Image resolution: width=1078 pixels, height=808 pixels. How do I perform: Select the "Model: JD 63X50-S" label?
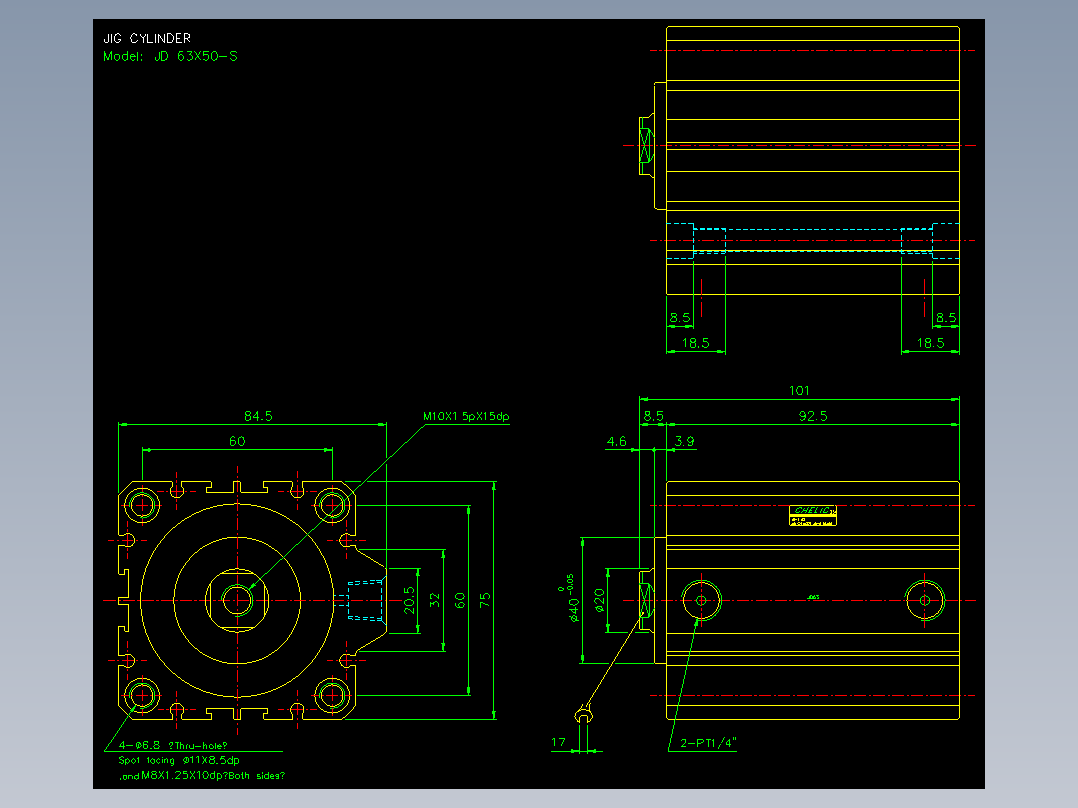coord(170,56)
